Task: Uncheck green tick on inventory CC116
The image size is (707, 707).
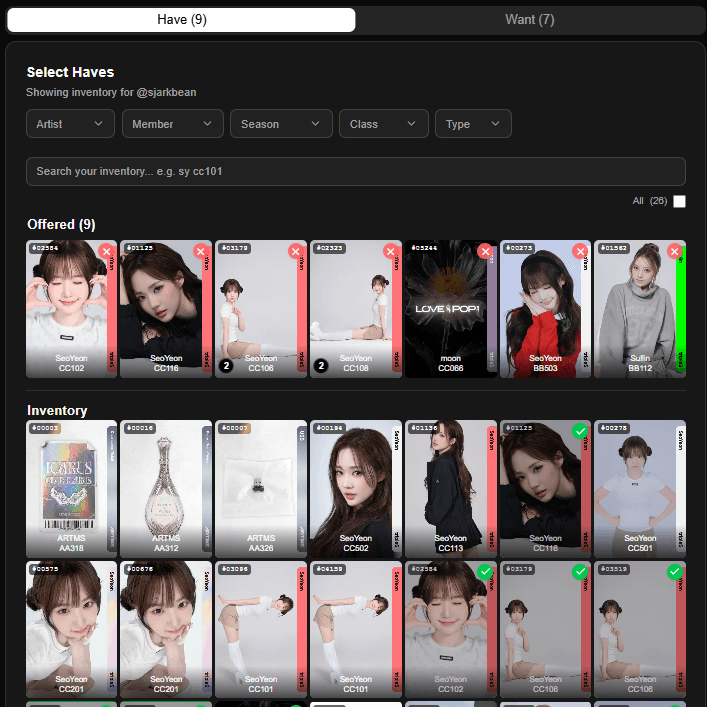Action: tap(580, 432)
